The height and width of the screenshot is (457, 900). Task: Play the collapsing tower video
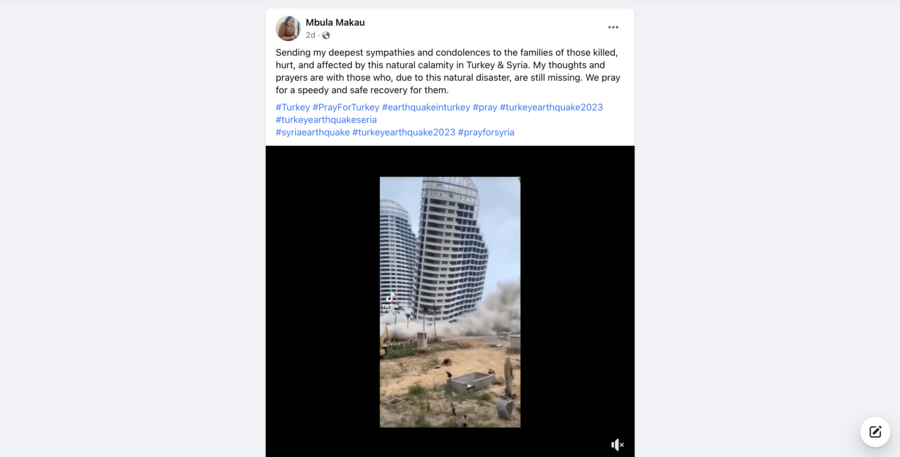pyautogui.click(x=450, y=302)
